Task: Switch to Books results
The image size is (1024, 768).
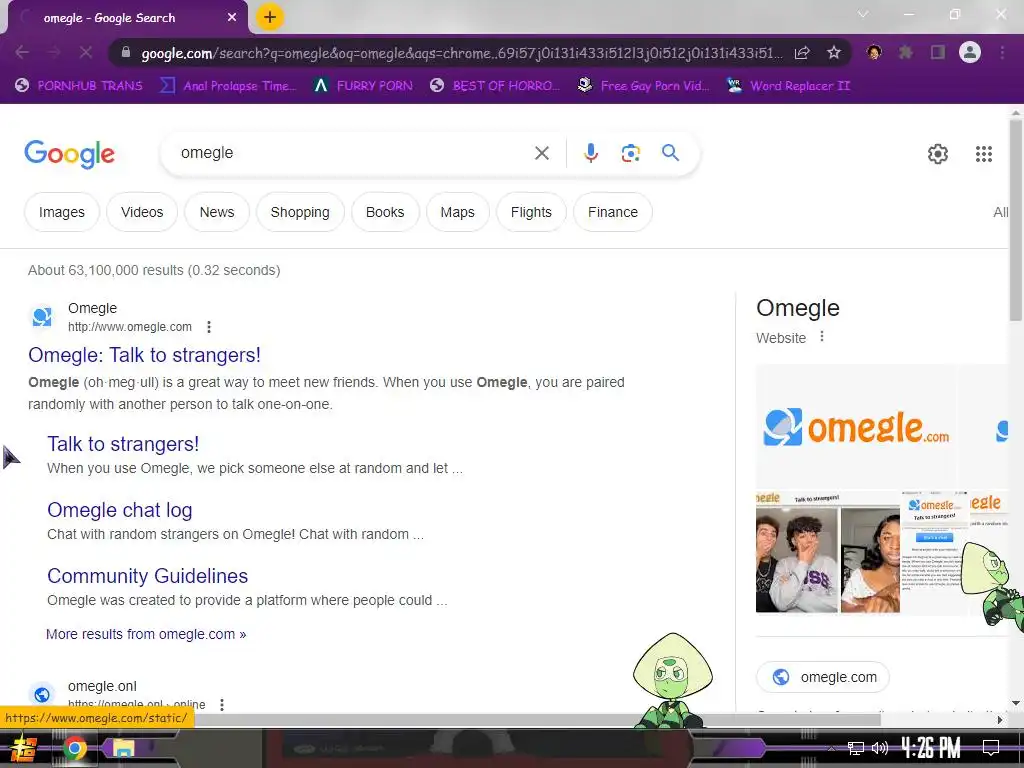Action: (x=385, y=212)
